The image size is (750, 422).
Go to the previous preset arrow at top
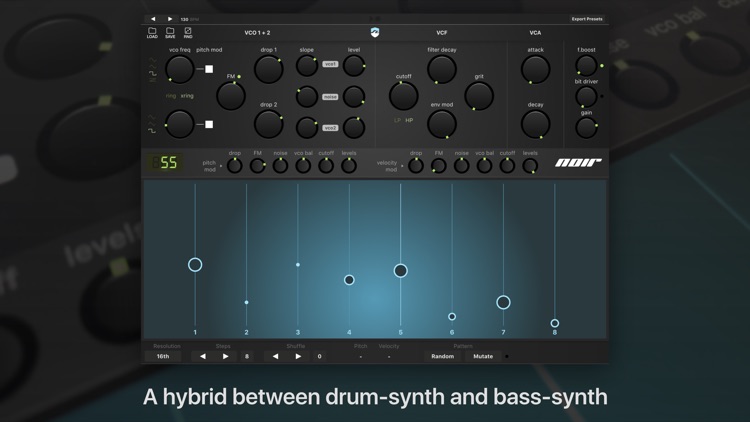pyautogui.click(x=153, y=19)
